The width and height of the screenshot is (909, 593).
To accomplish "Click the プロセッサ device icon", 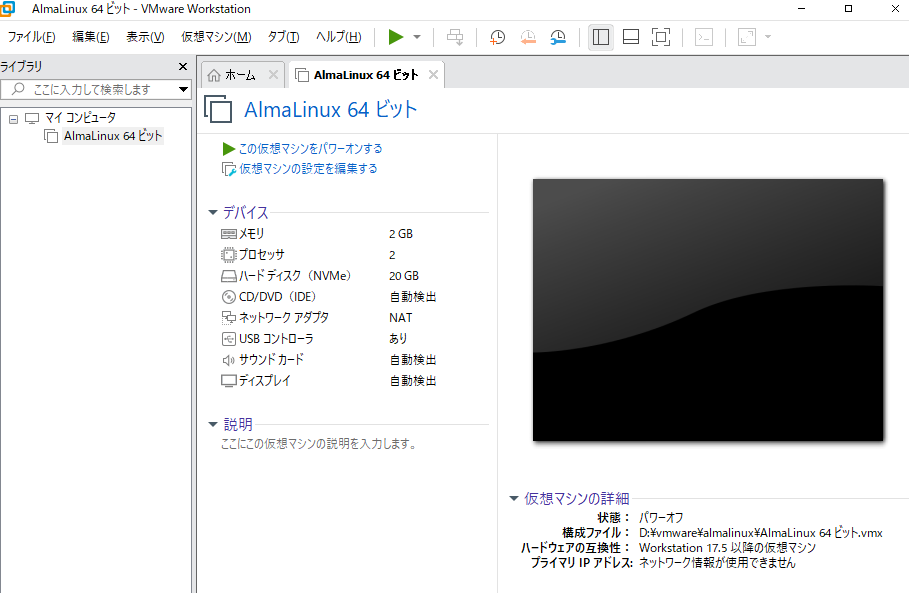I will point(229,255).
